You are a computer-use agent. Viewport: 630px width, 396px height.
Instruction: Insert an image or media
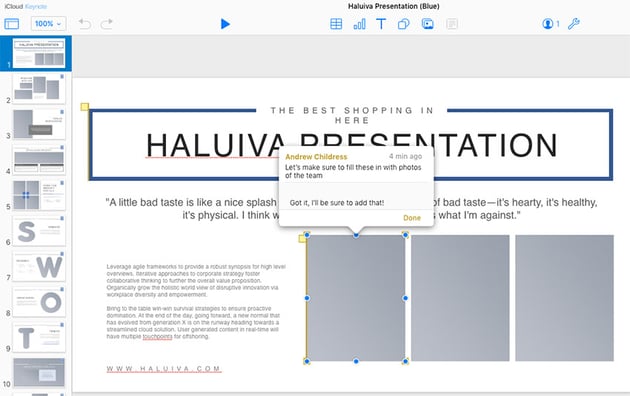428,24
